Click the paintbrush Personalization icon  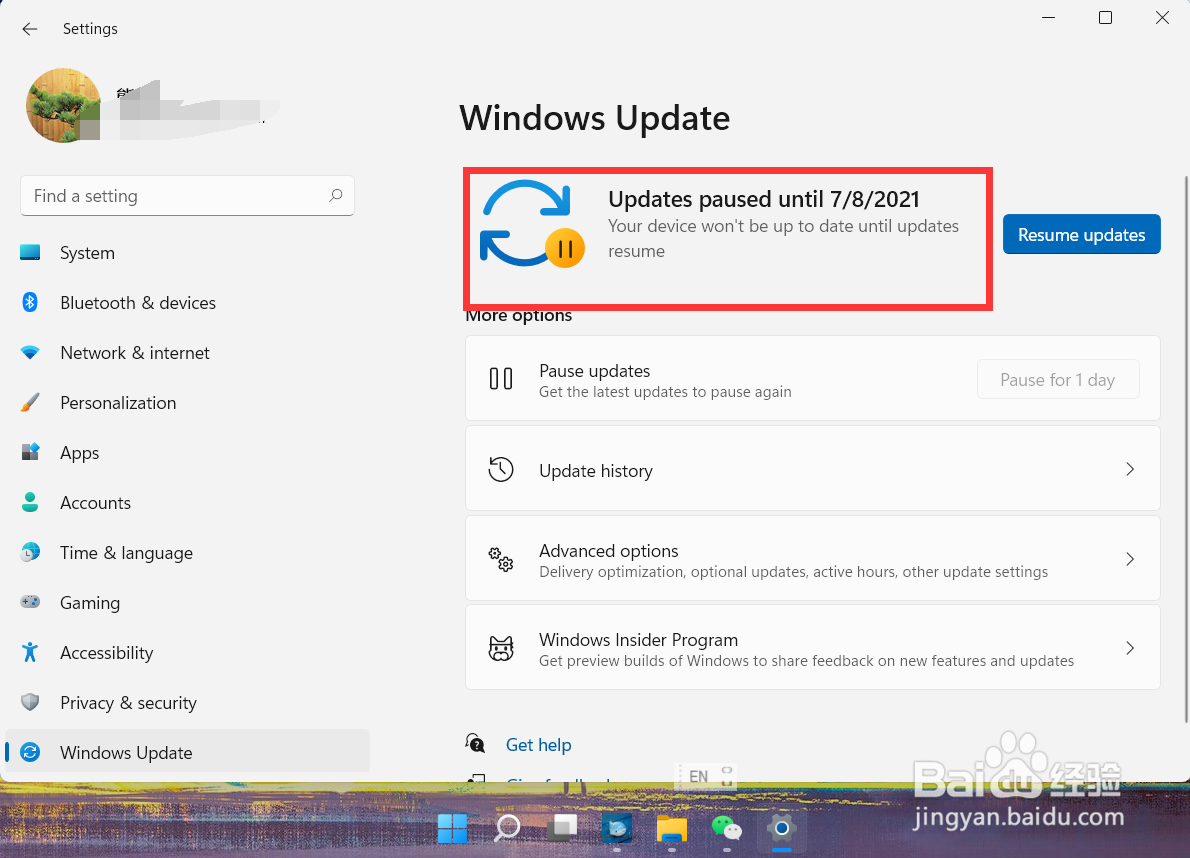(x=30, y=403)
